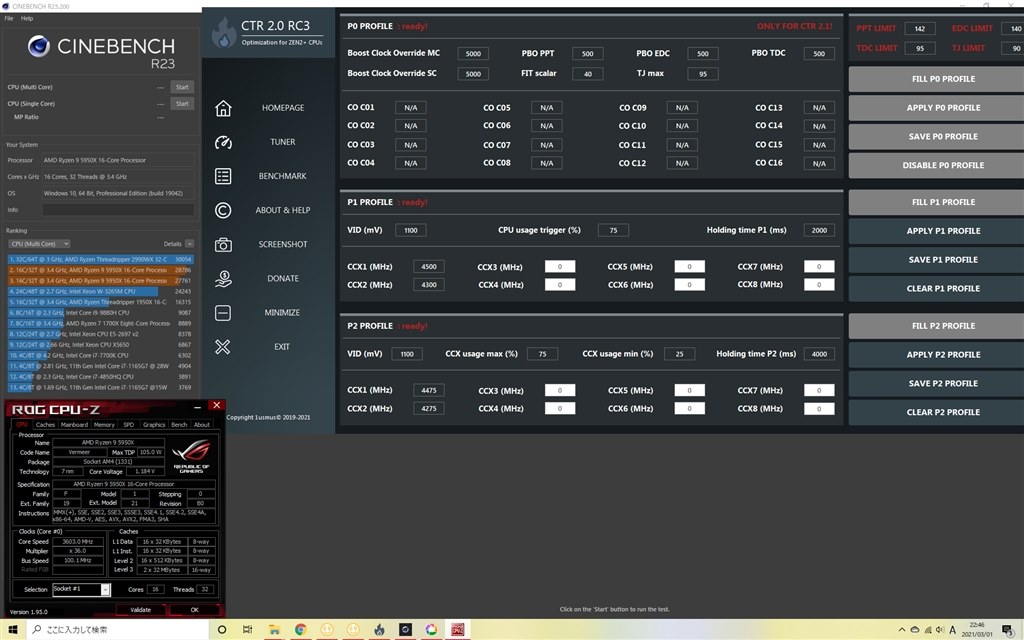
Task: Select Intel Xeon W-3265M ranking row
Action: coord(101,291)
